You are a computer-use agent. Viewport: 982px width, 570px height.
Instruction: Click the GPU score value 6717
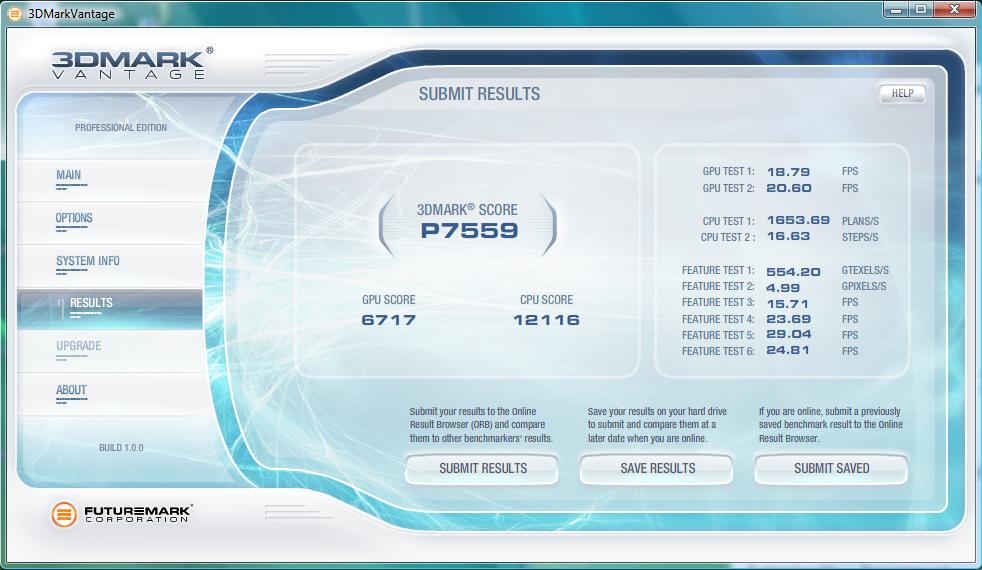pyautogui.click(x=388, y=320)
